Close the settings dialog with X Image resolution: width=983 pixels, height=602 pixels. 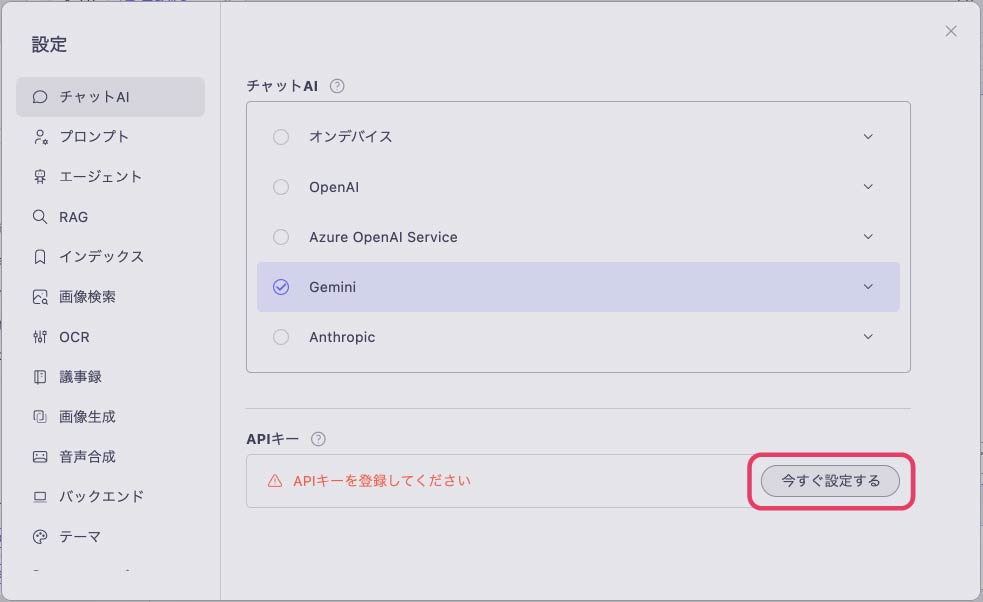[x=951, y=31]
